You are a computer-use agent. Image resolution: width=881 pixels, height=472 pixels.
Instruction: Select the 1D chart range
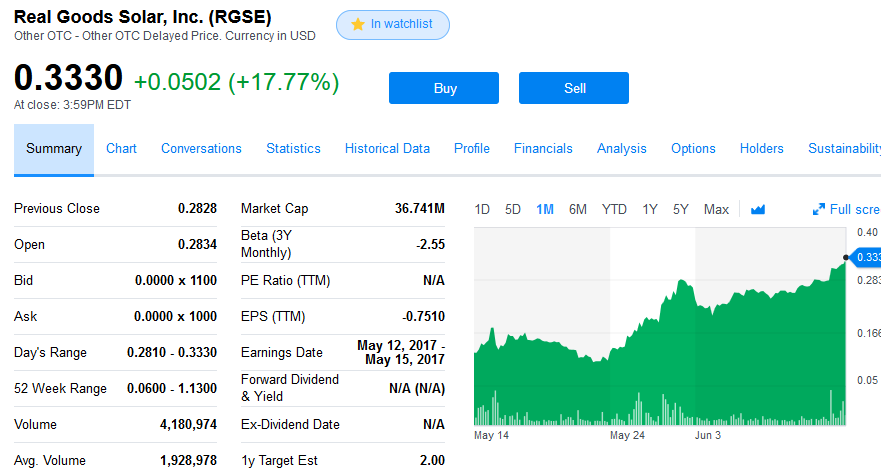tap(482, 209)
